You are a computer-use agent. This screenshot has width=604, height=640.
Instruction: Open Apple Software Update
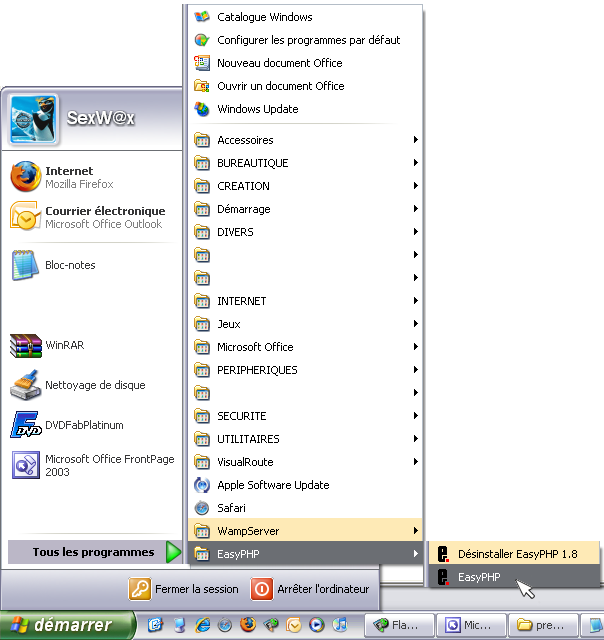pyautogui.click(x=305, y=485)
